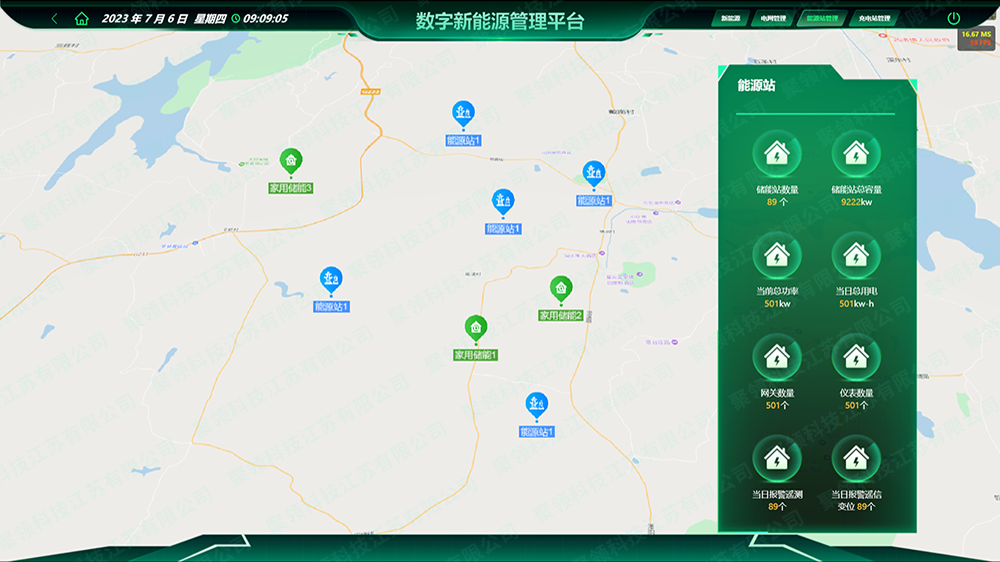Click the 仪表数量 house icon
The height and width of the screenshot is (562, 1000).
(856, 357)
